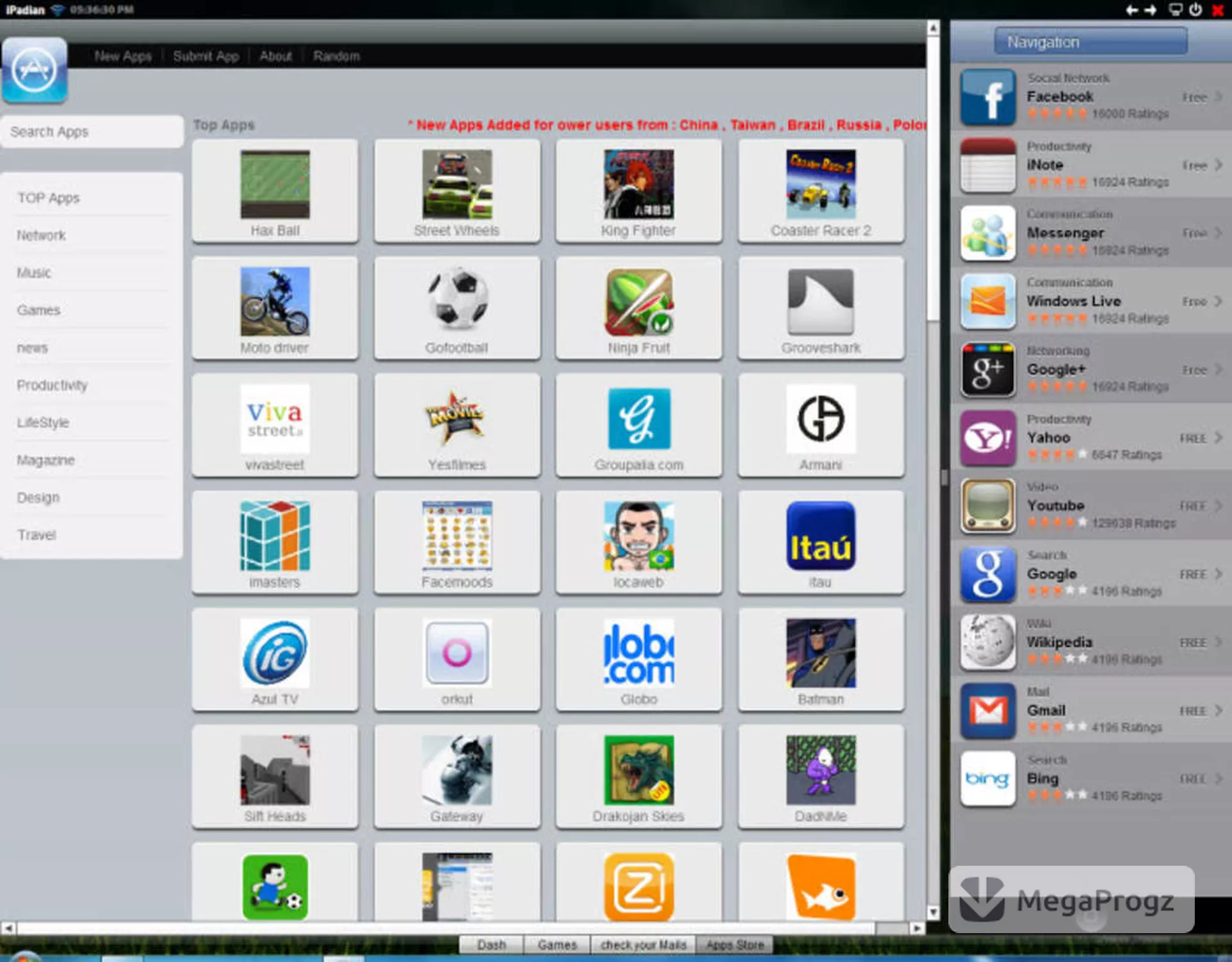Open the Azul TV app
The image size is (1232, 962).
(275, 660)
